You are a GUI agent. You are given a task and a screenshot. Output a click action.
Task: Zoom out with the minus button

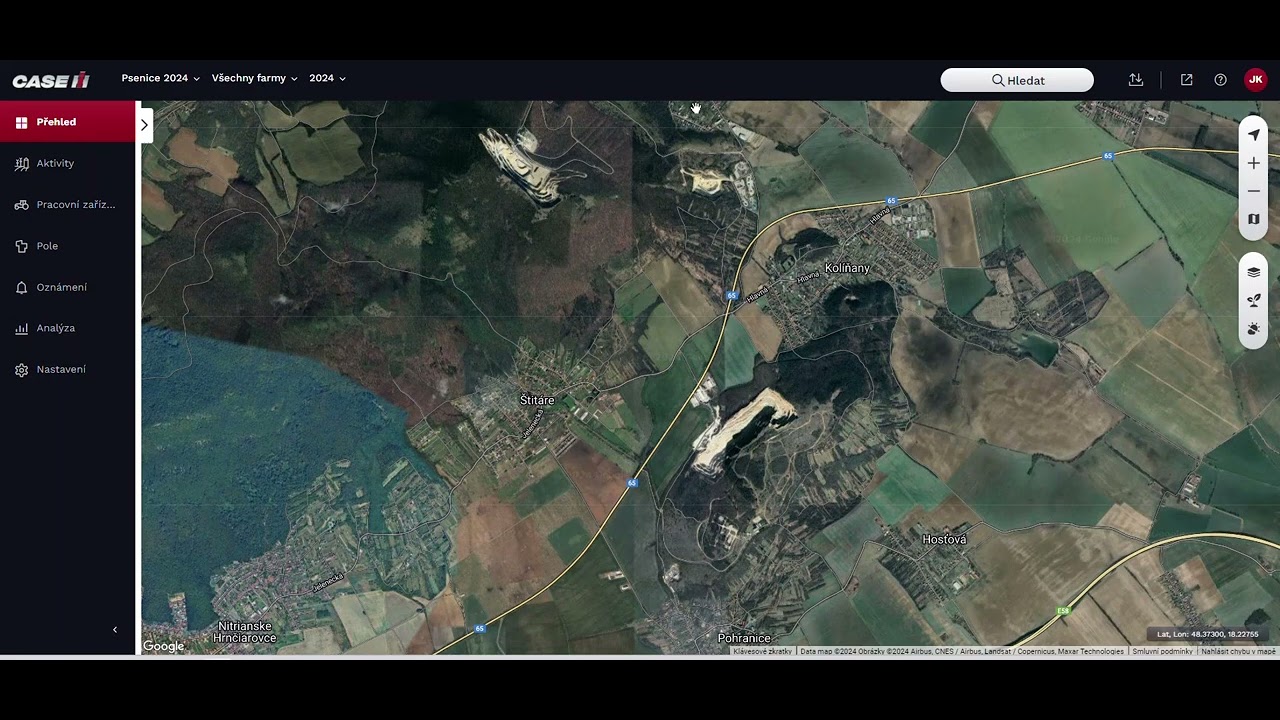(1253, 191)
